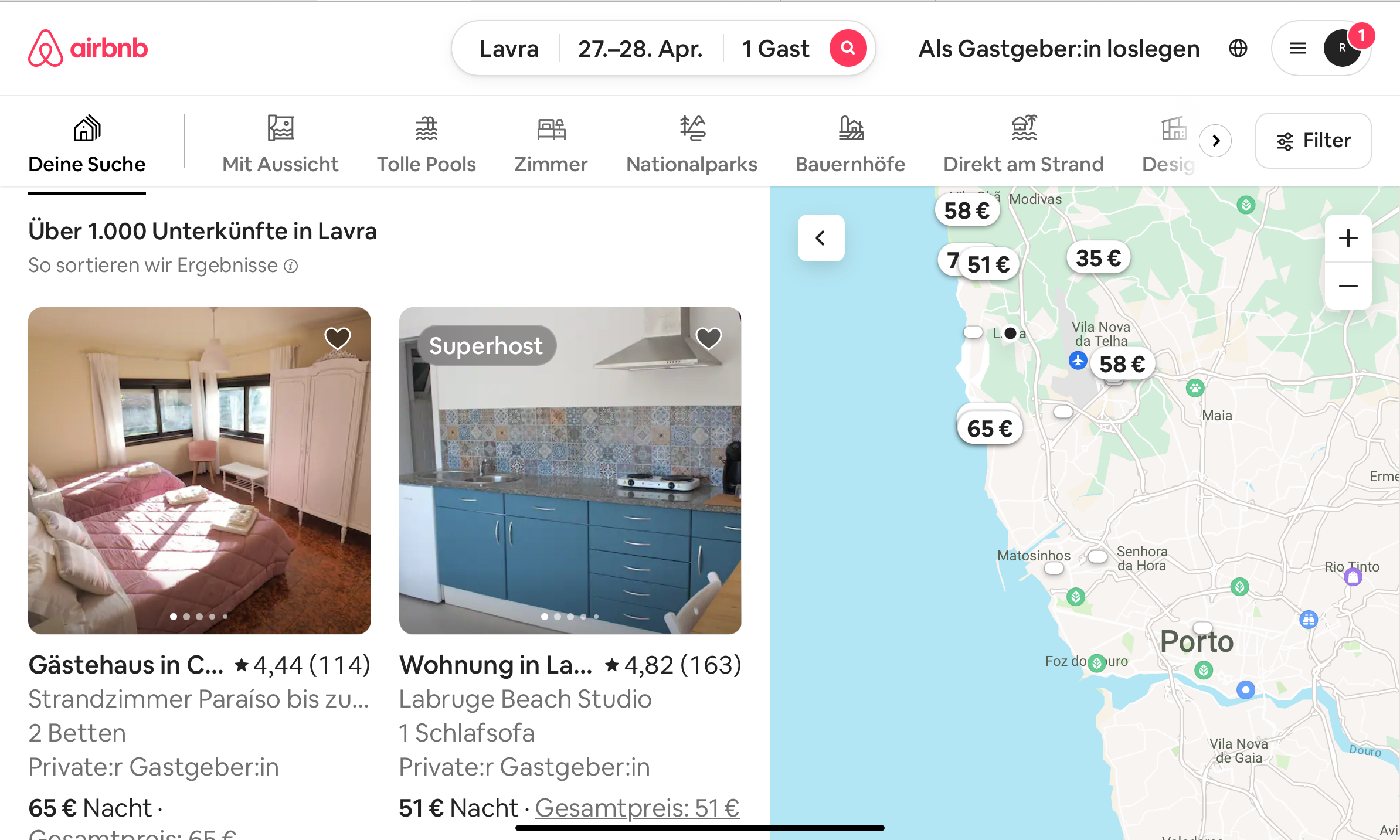
Task: Show more categories with right arrow
Action: 1215,141
